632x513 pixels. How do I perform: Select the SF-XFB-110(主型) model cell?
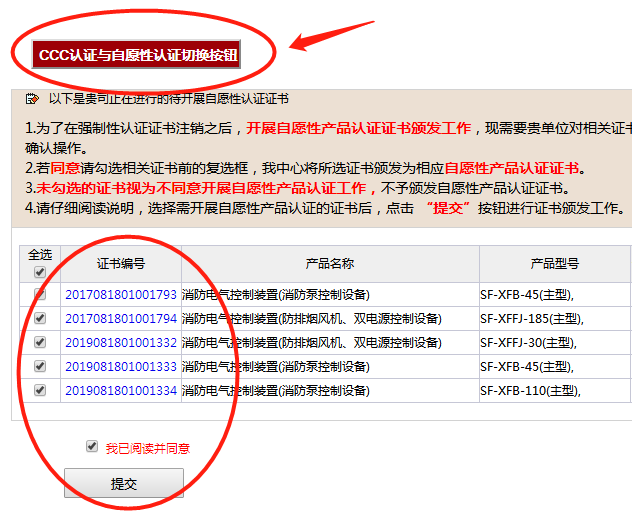point(531,391)
